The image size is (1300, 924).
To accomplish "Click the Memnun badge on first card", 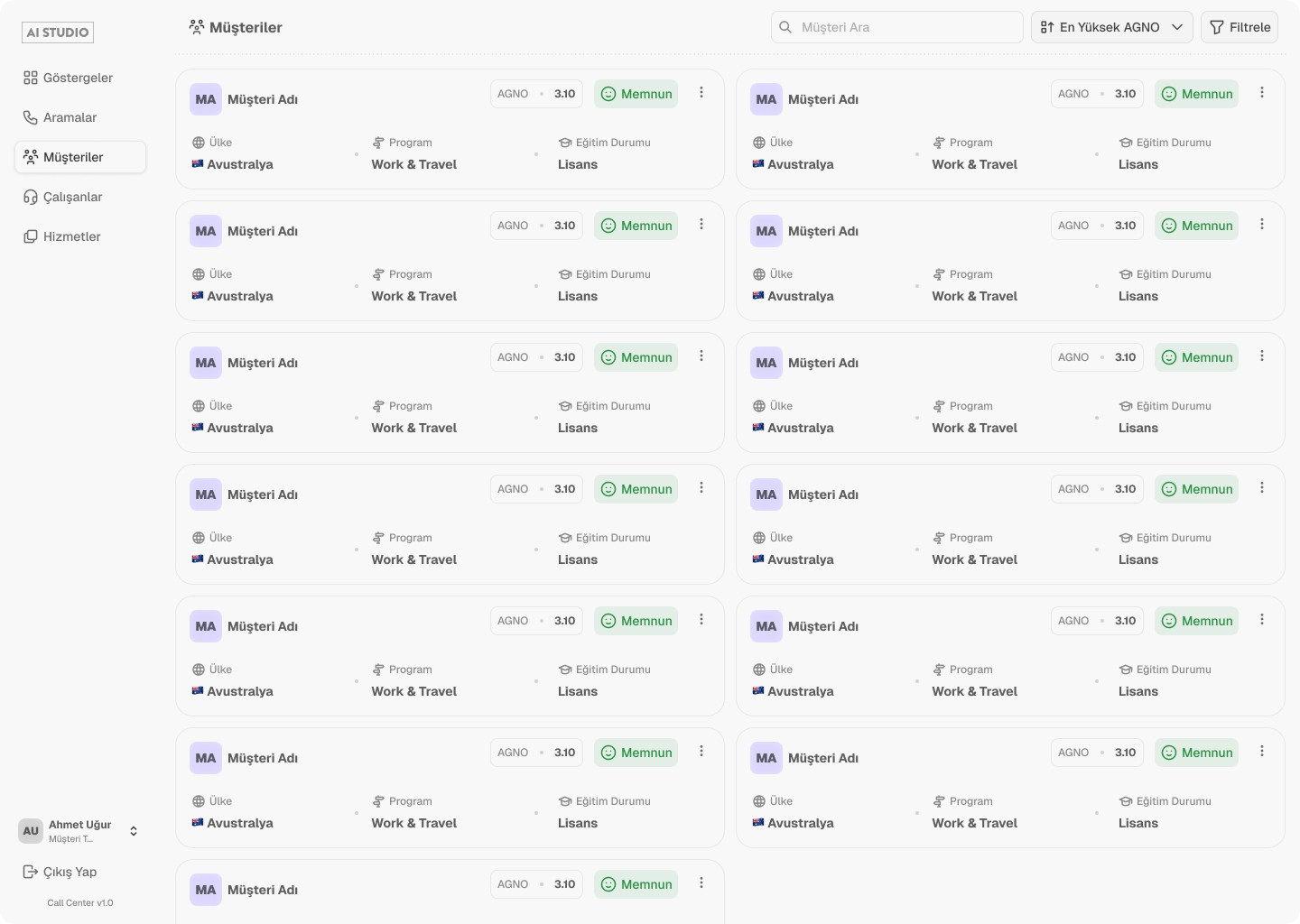I will point(636,94).
